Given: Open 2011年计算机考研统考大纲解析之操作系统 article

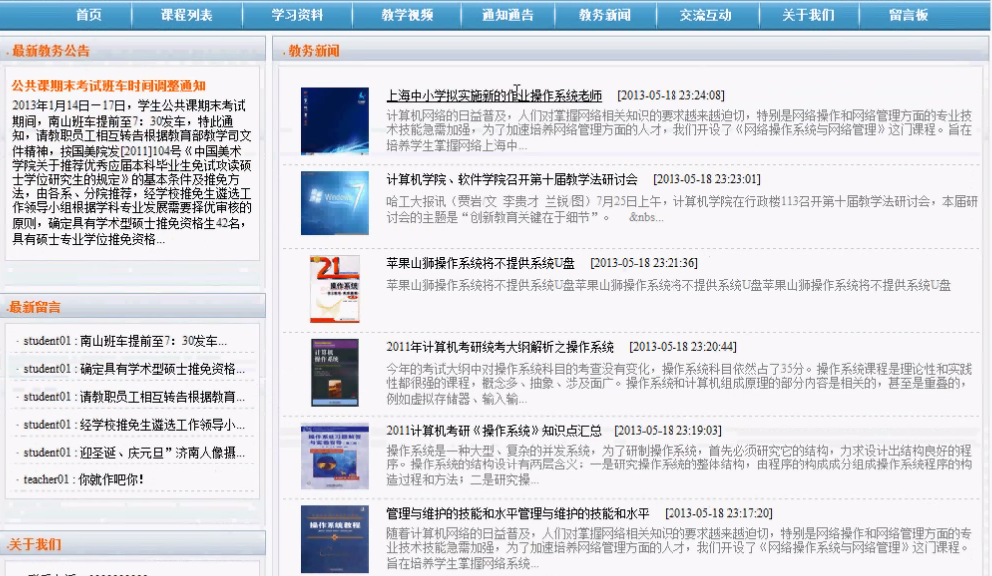Looking at the screenshot, I should click(x=500, y=347).
